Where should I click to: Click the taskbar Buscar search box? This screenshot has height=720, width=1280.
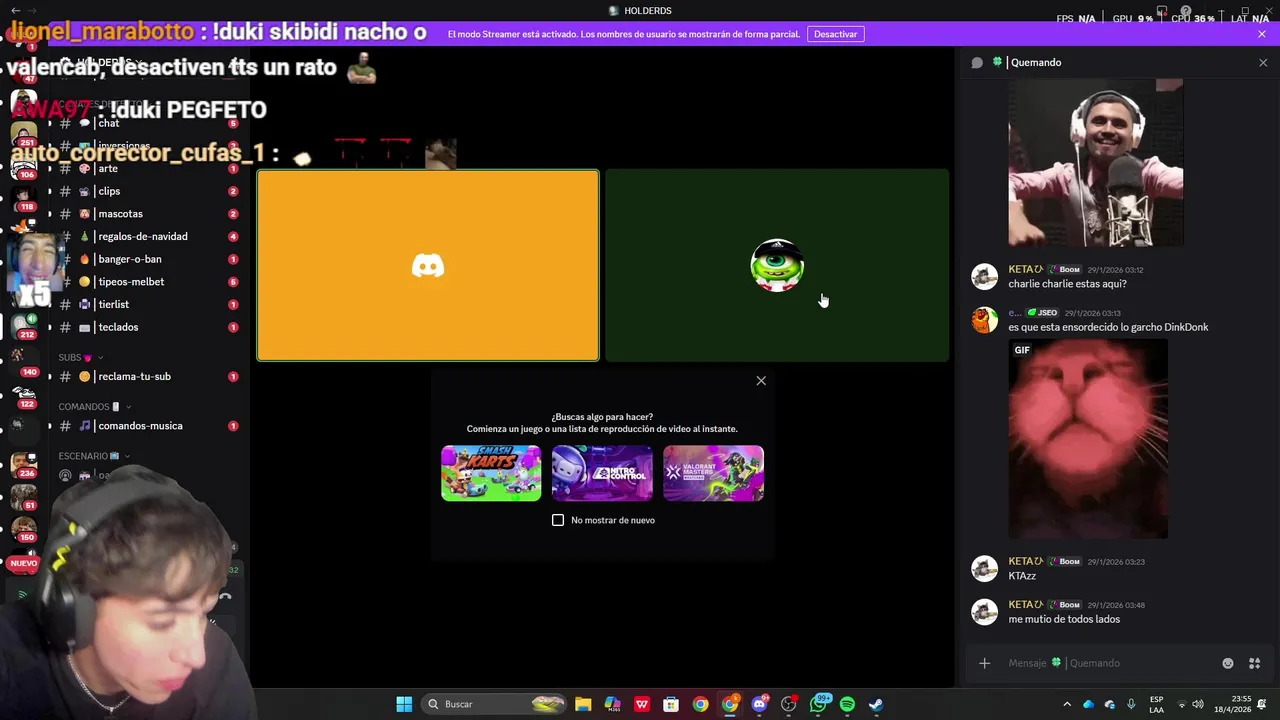pyautogui.click(x=496, y=704)
